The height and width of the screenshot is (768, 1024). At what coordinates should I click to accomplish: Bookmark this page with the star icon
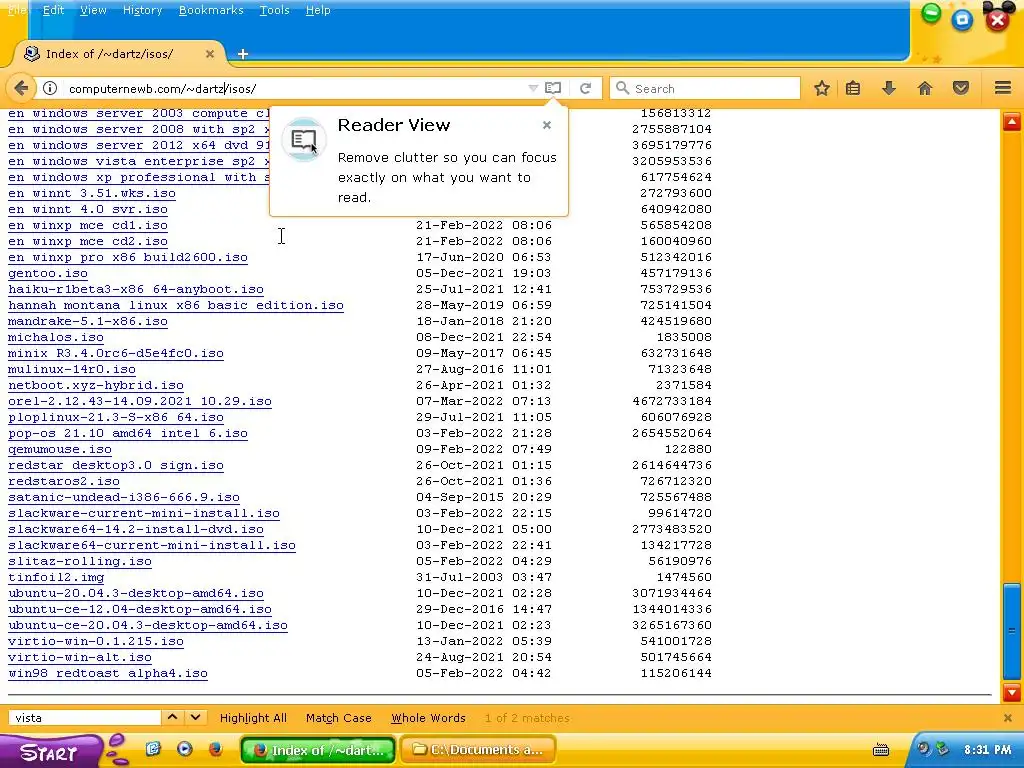[x=822, y=88]
